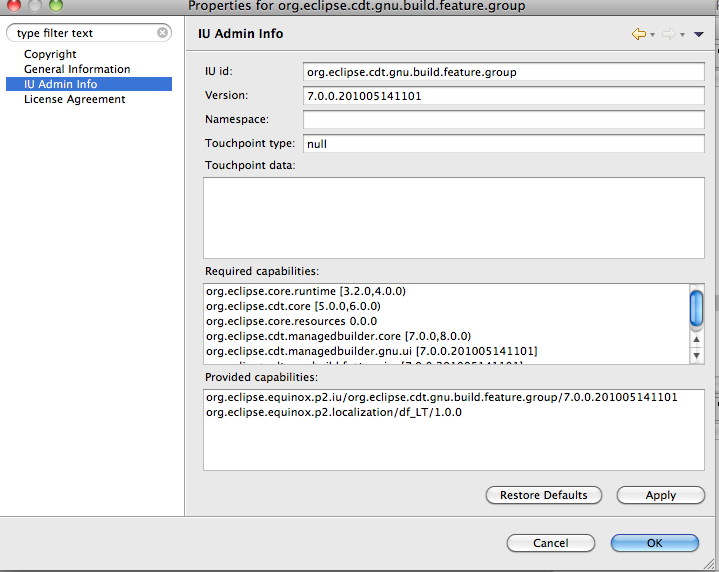Image resolution: width=719 pixels, height=572 pixels.
Task: Click the window resize grip corner
Action: [709, 564]
